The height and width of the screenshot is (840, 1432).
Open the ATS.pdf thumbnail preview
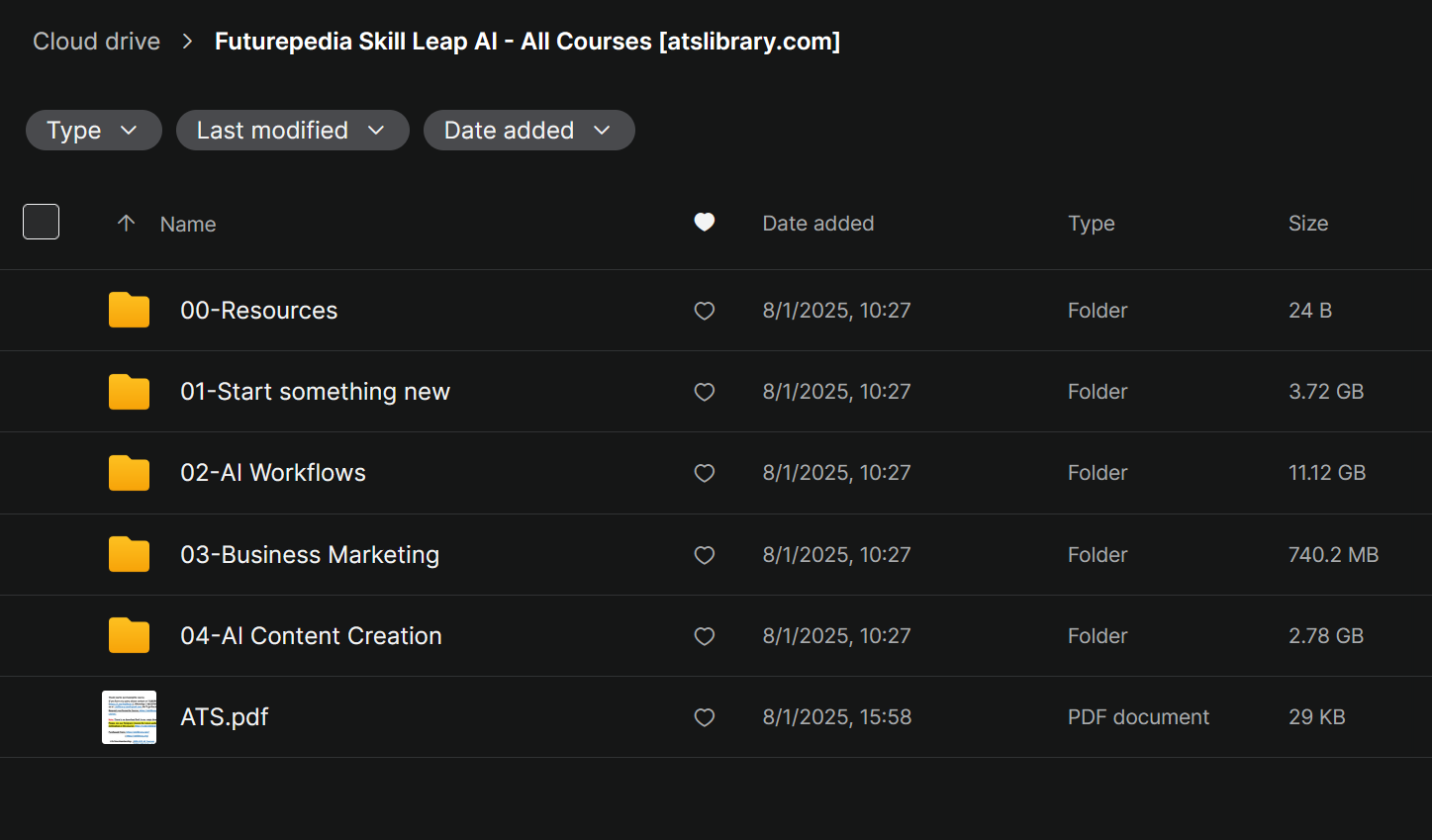point(129,717)
